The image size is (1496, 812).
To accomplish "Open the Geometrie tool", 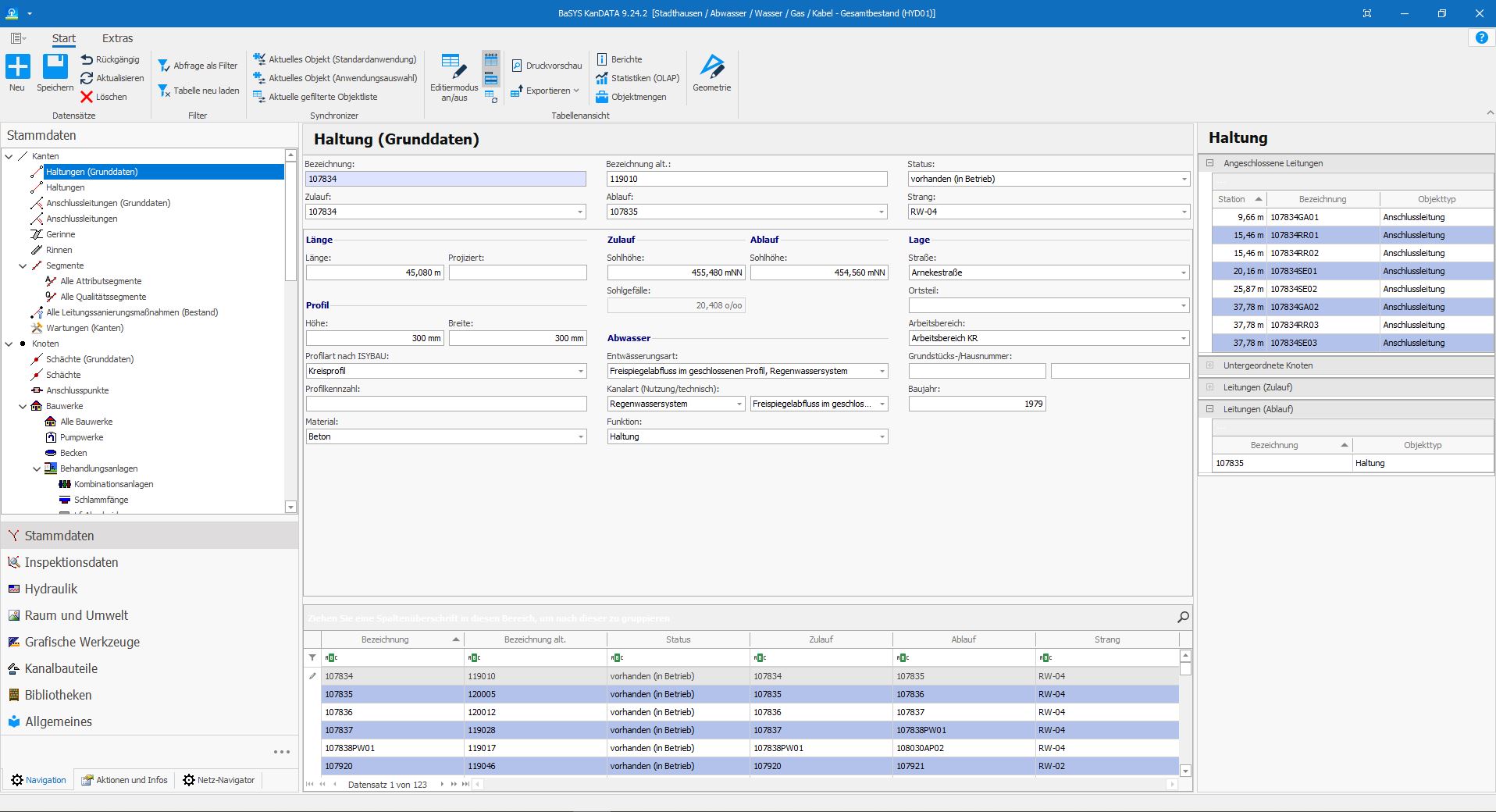I will pyautogui.click(x=711, y=73).
